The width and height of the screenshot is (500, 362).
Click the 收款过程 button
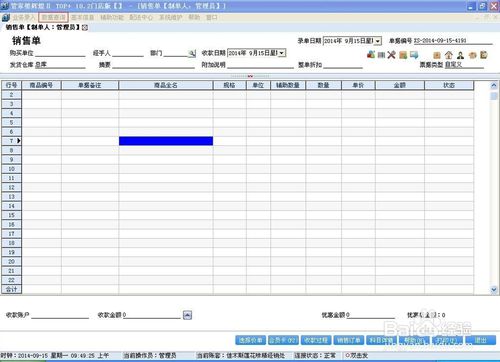click(x=316, y=340)
